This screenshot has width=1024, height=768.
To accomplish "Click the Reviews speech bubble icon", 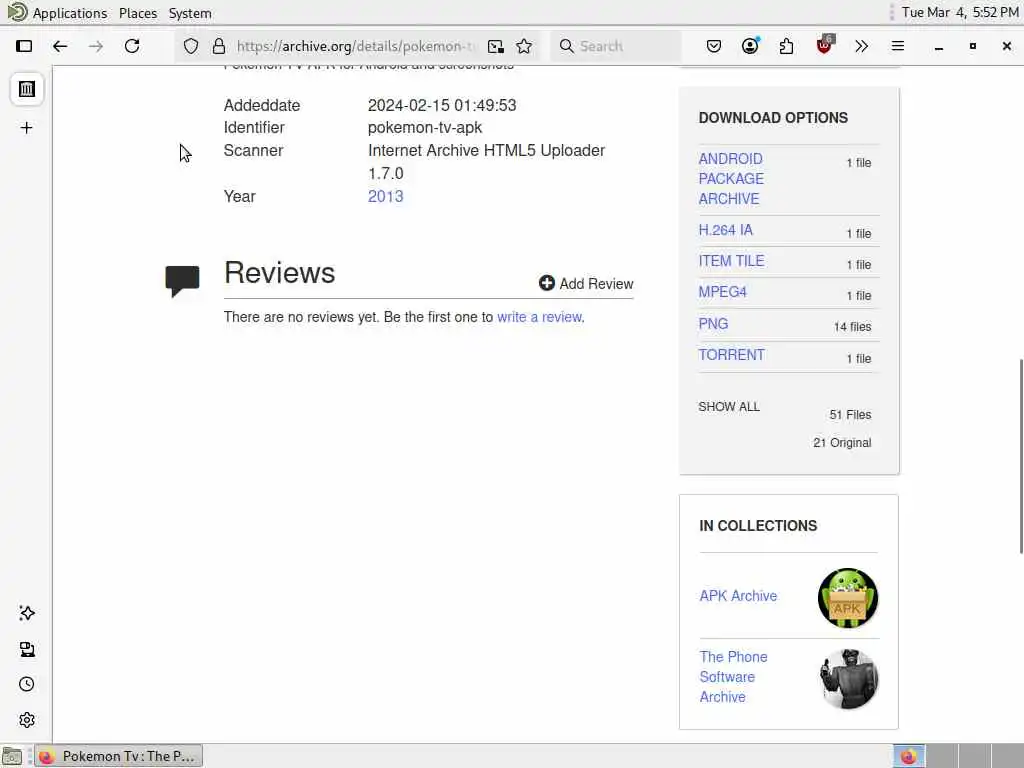I will coord(182,281).
